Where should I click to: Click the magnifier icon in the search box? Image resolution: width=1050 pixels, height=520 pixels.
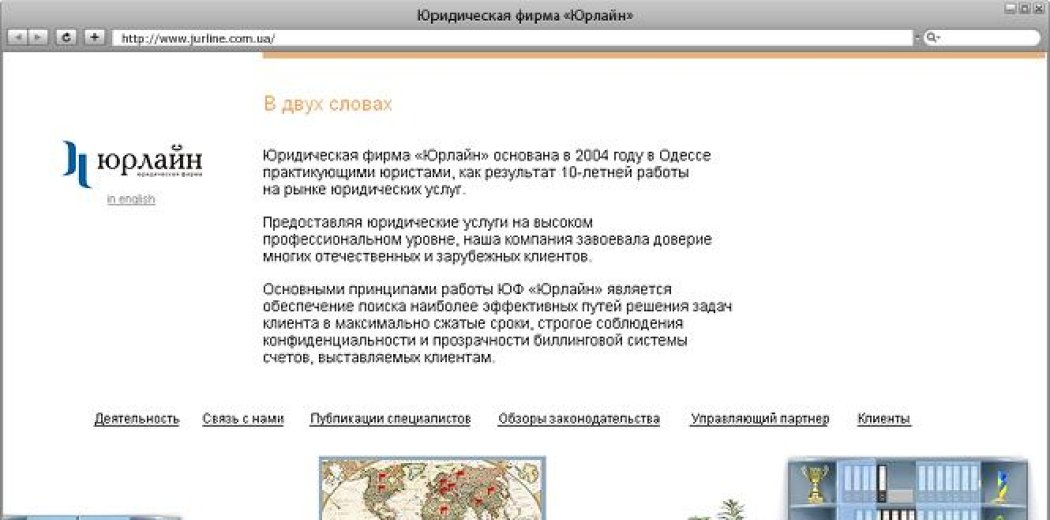[x=931, y=38]
